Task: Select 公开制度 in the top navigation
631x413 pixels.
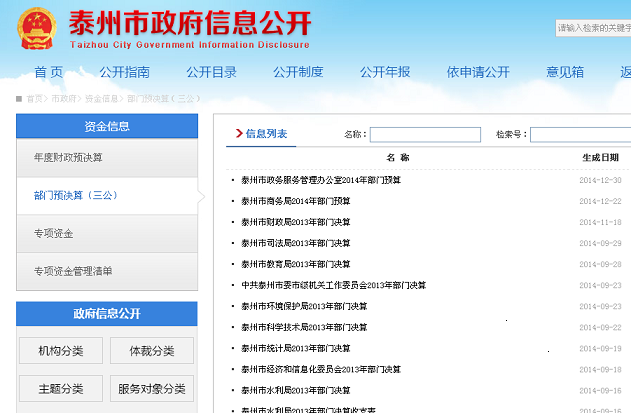Action: point(298,72)
